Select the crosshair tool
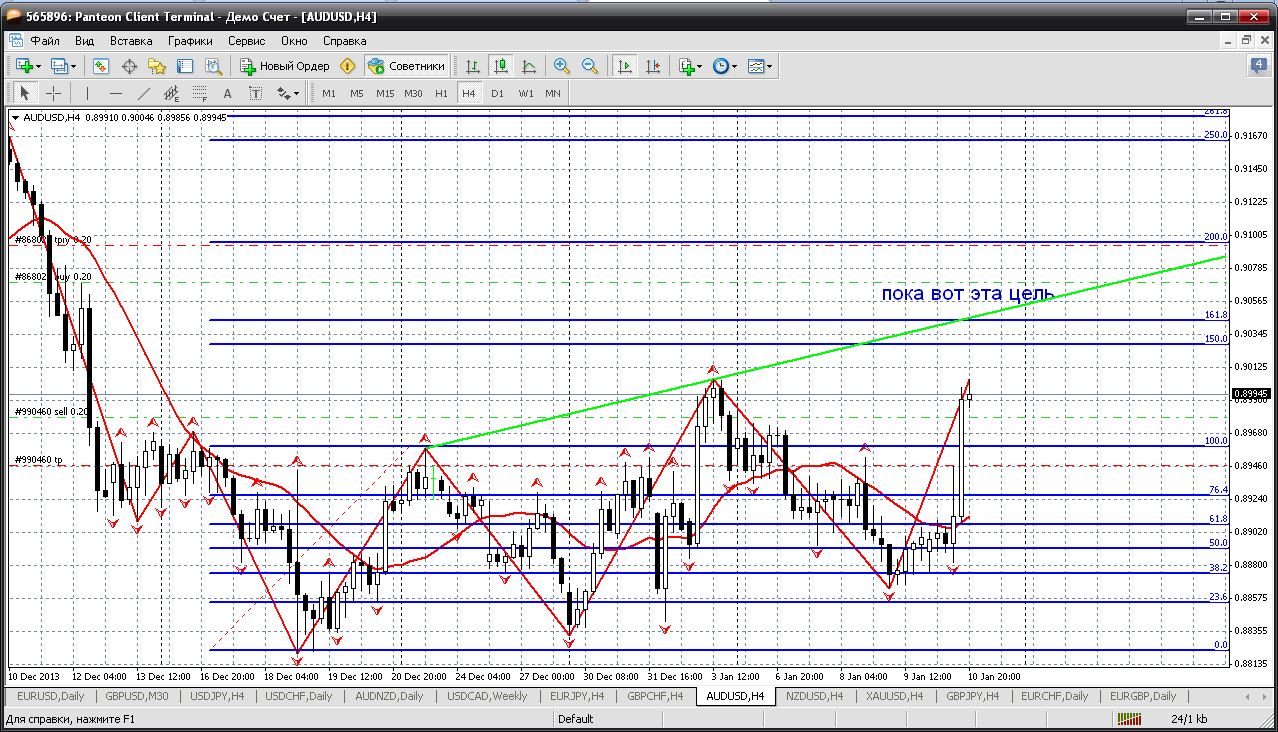 (x=53, y=93)
